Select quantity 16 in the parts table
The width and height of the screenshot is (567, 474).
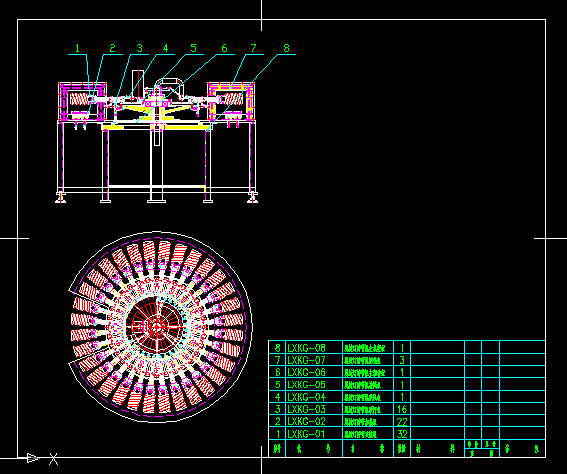tap(402, 409)
